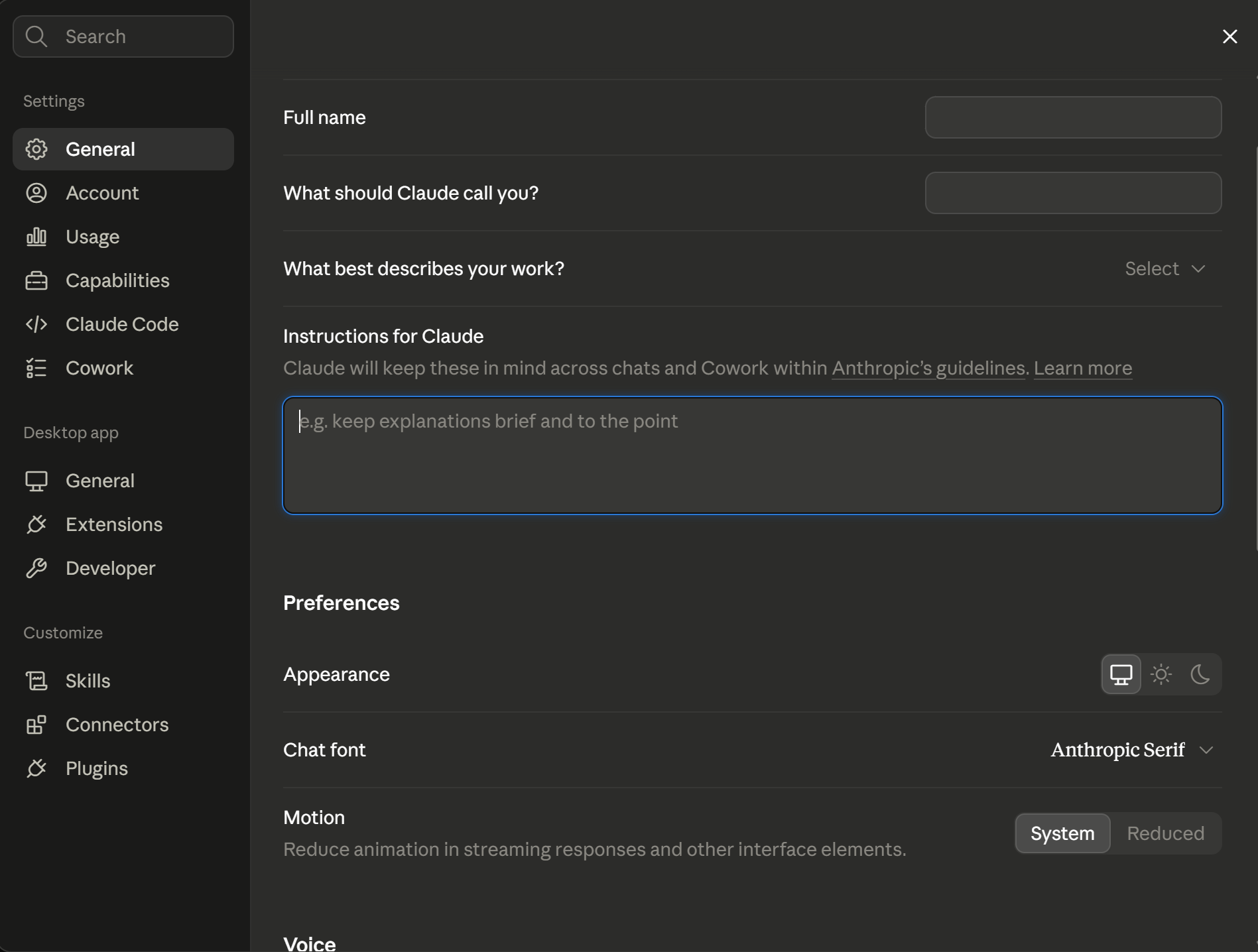Open Capabilities settings page
The height and width of the screenshot is (952, 1258).
coord(123,280)
